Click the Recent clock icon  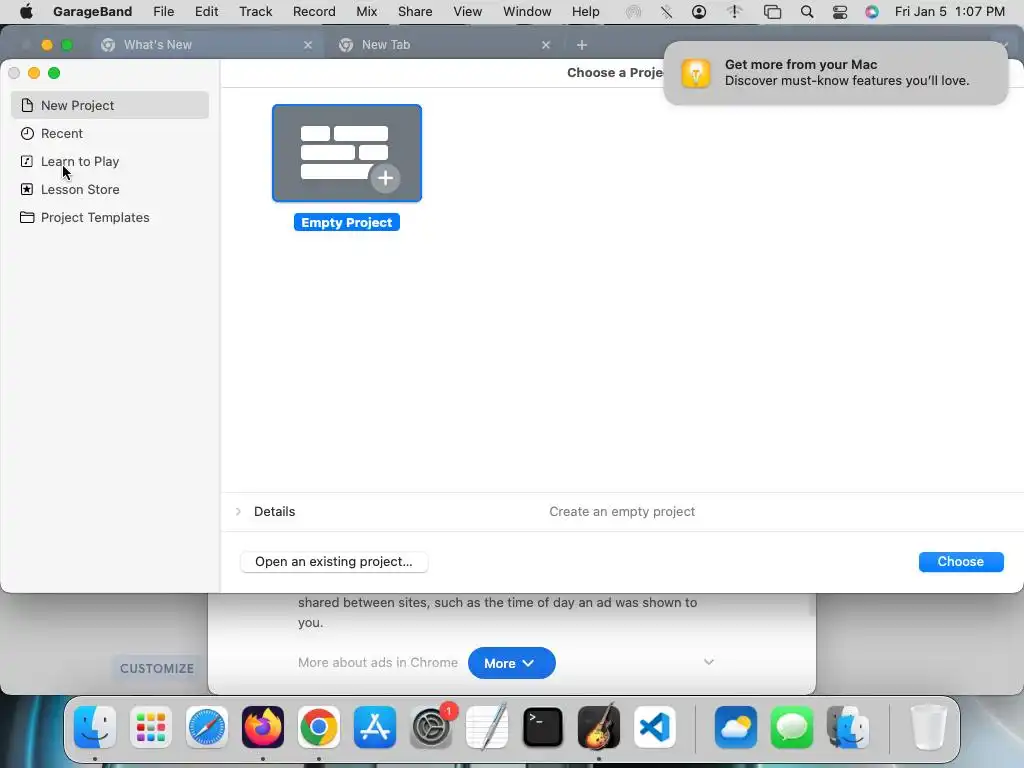click(27, 133)
